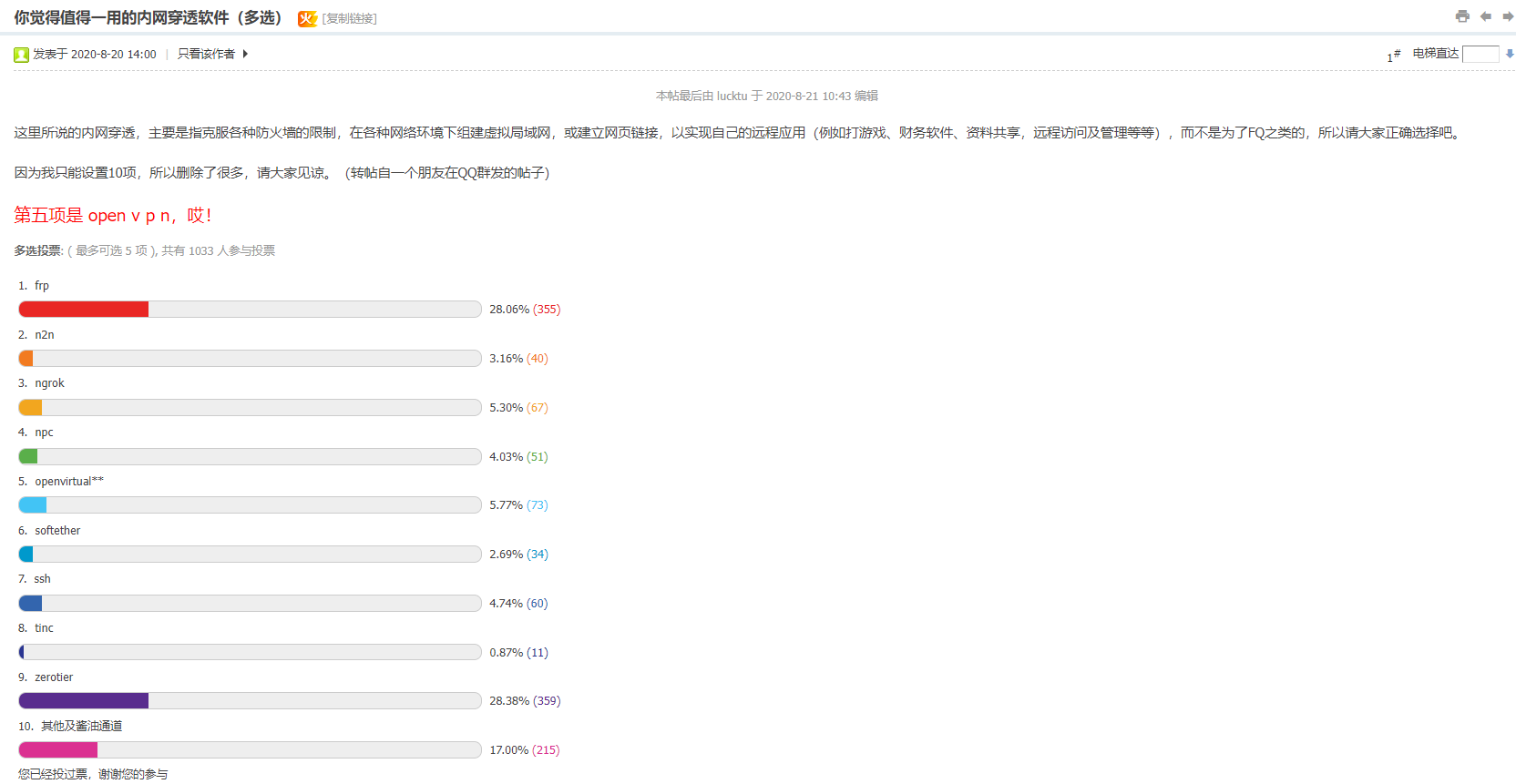Click the 电梯直达 floor input field
The width and height of the screenshot is (1516, 784).
pyautogui.click(x=1480, y=54)
